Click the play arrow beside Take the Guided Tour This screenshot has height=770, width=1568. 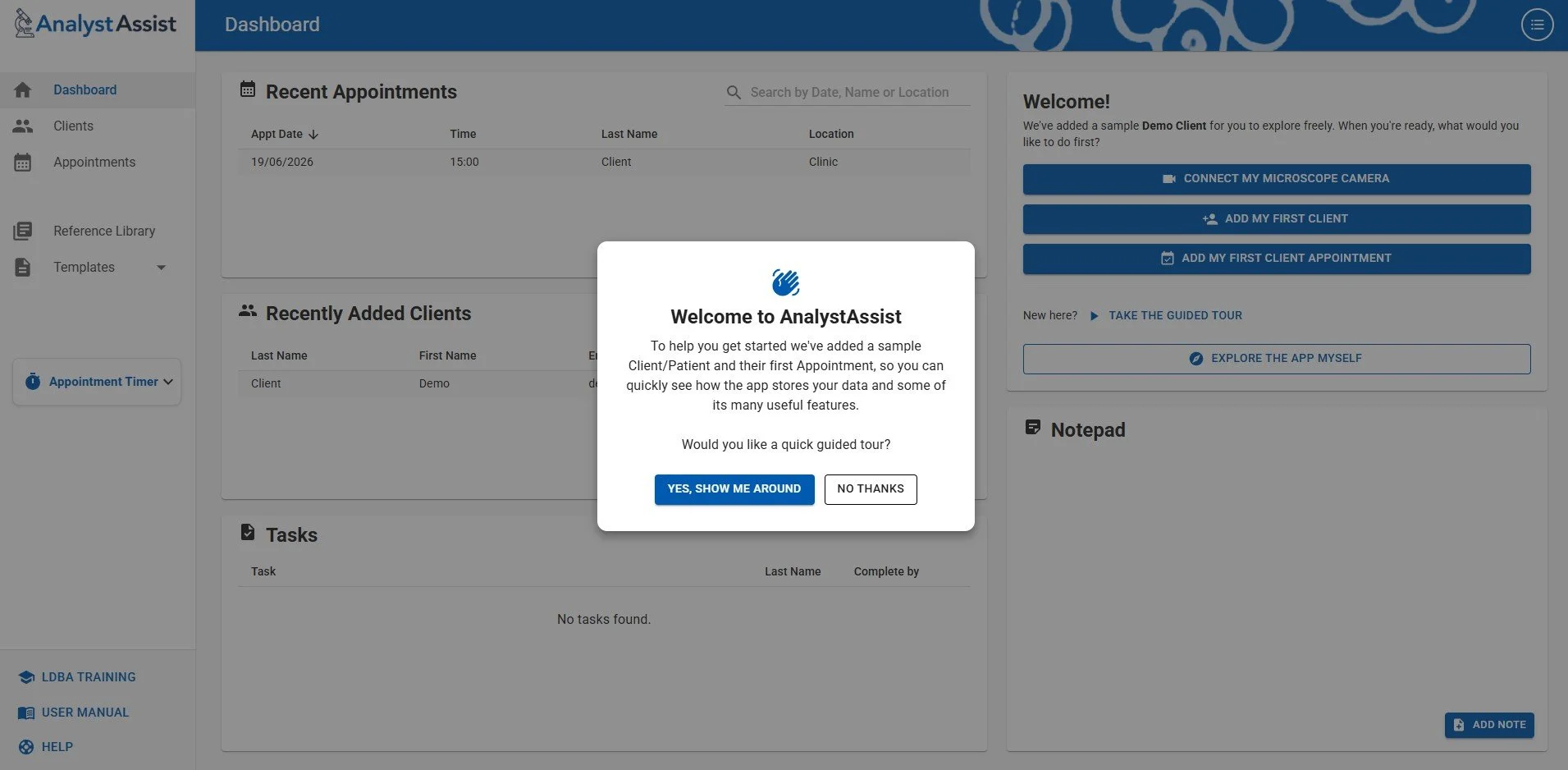click(1094, 315)
